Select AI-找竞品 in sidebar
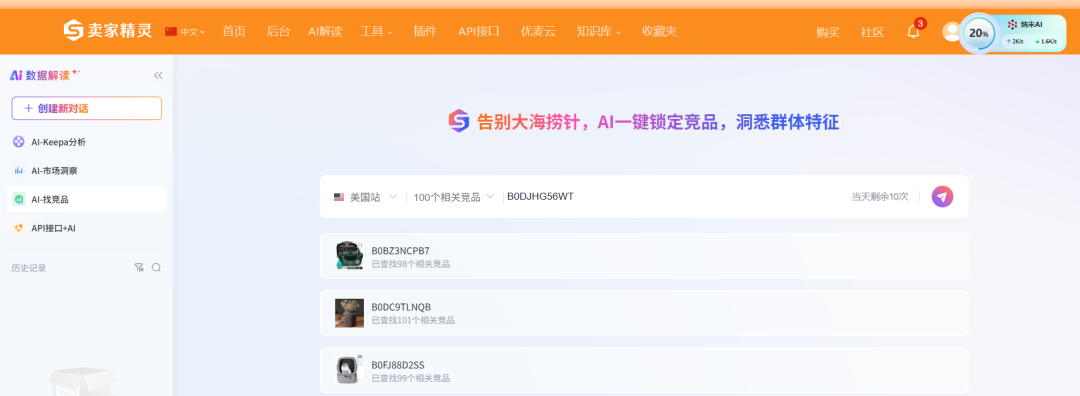Viewport: 1080px width, 396px height. click(x=87, y=199)
